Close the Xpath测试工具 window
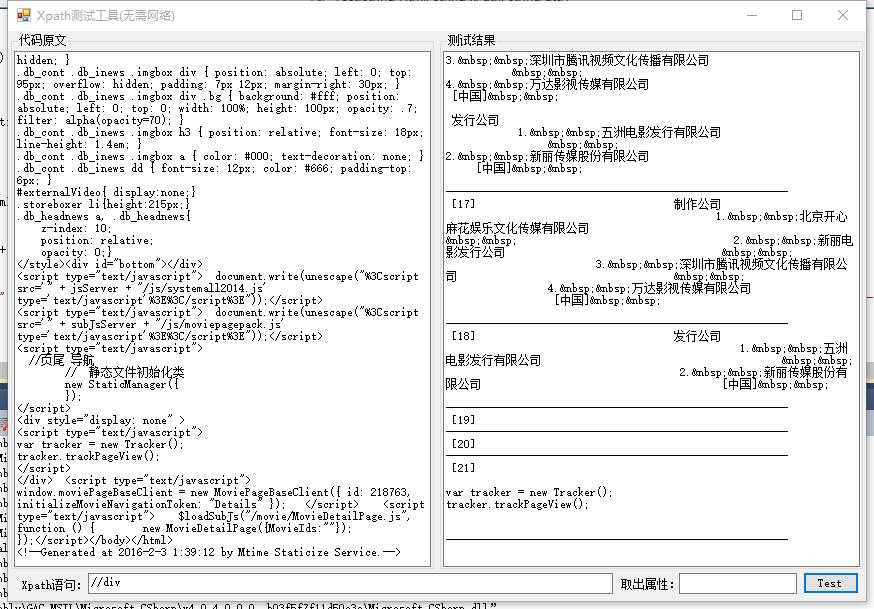874x609 pixels. (843, 15)
